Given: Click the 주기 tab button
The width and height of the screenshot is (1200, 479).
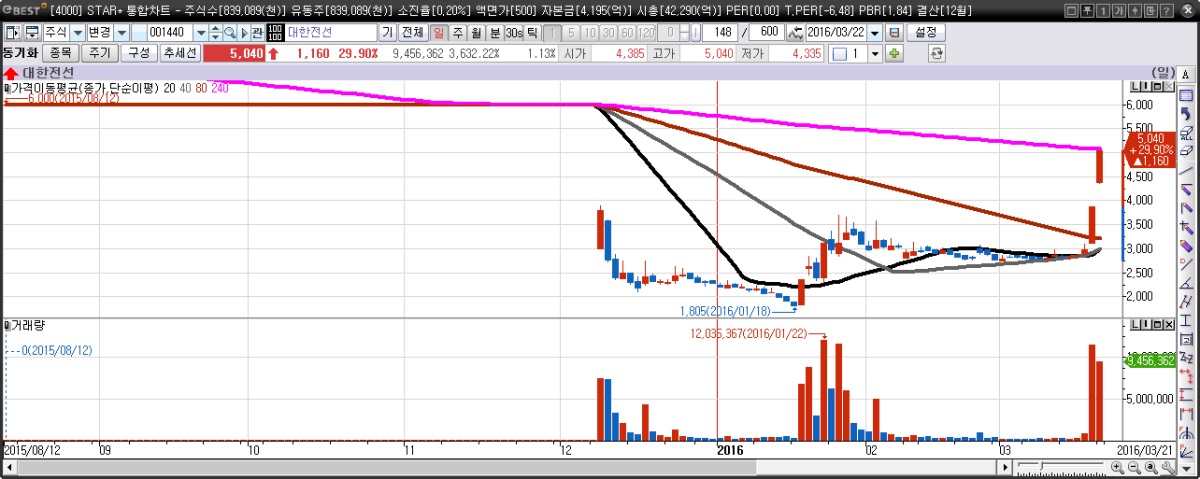Looking at the screenshot, I should click(100, 52).
